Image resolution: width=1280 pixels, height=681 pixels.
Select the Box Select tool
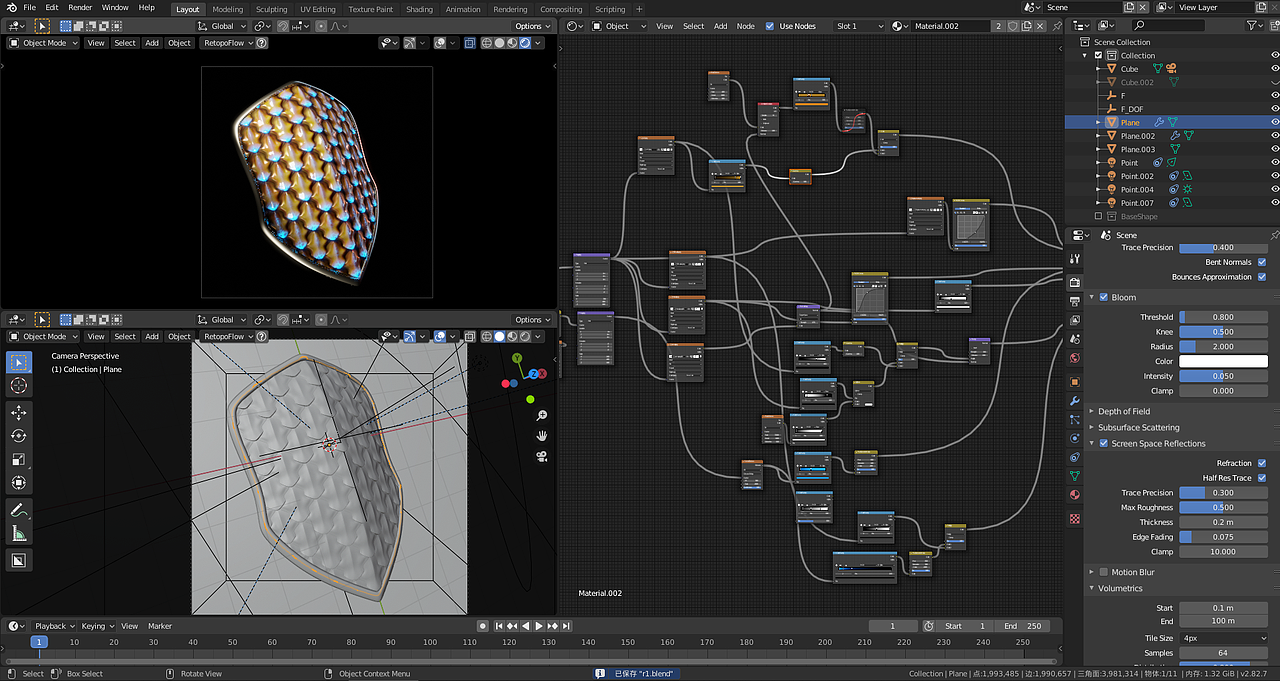(x=17, y=363)
